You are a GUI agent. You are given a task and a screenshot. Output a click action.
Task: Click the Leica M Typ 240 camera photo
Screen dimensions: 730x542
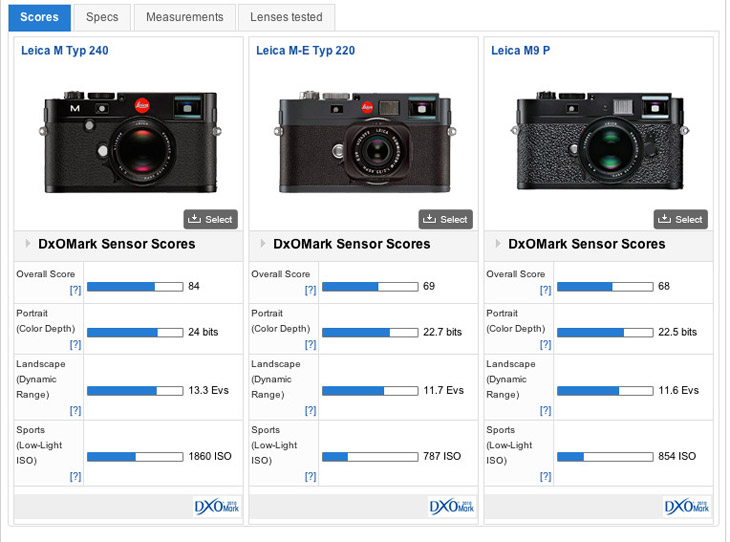[x=130, y=142]
